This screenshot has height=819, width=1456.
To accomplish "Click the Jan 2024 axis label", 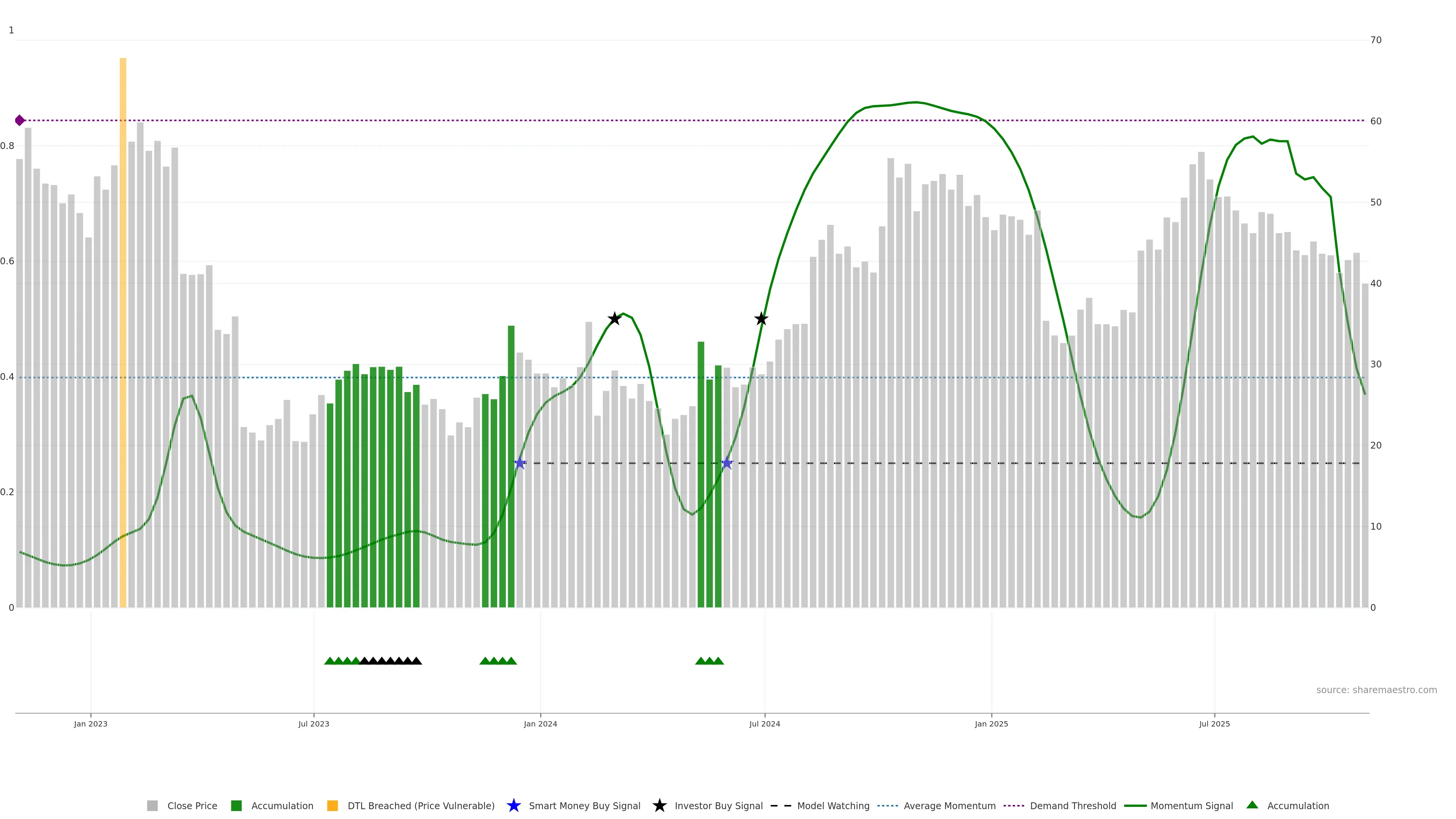I will (540, 724).
